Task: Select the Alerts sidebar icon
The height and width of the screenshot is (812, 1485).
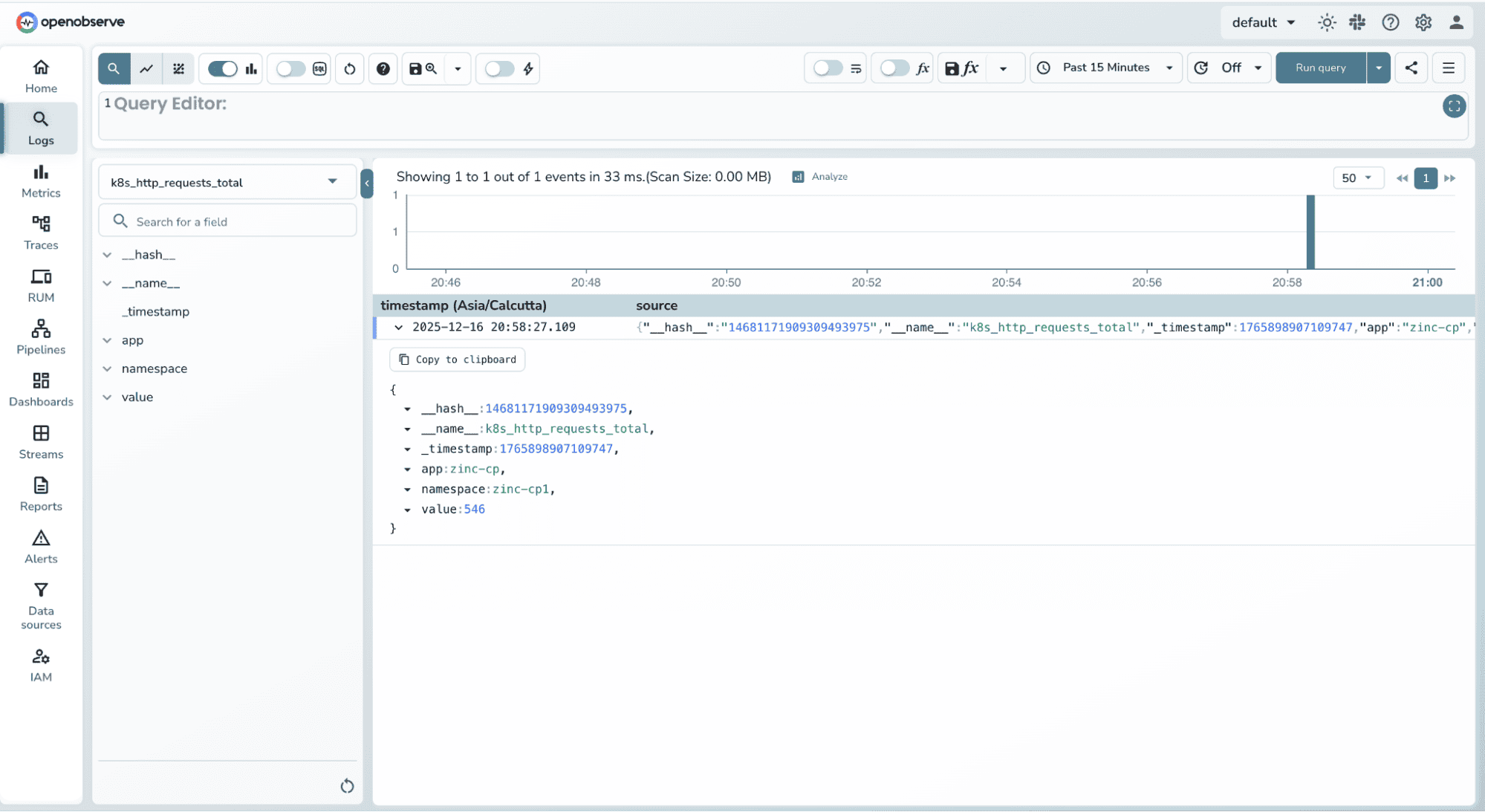Action: pyautogui.click(x=41, y=545)
